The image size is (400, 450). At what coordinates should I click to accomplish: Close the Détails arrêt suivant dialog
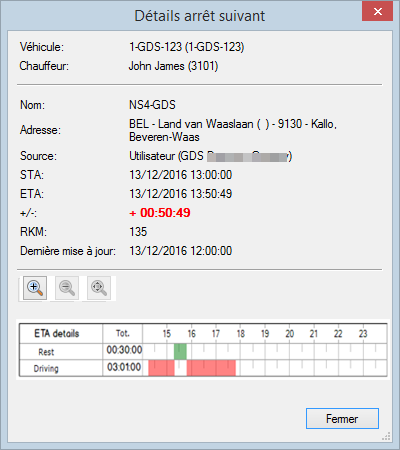click(x=377, y=11)
